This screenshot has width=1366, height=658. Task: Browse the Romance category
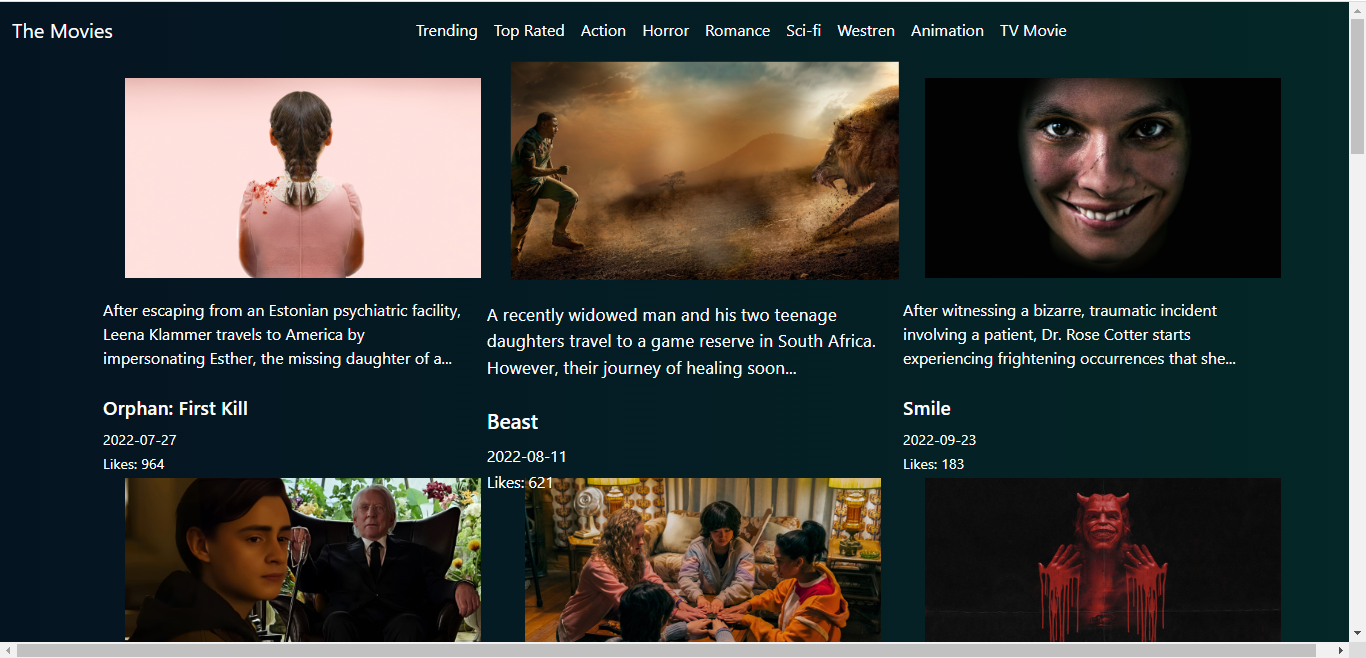pyautogui.click(x=738, y=31)
